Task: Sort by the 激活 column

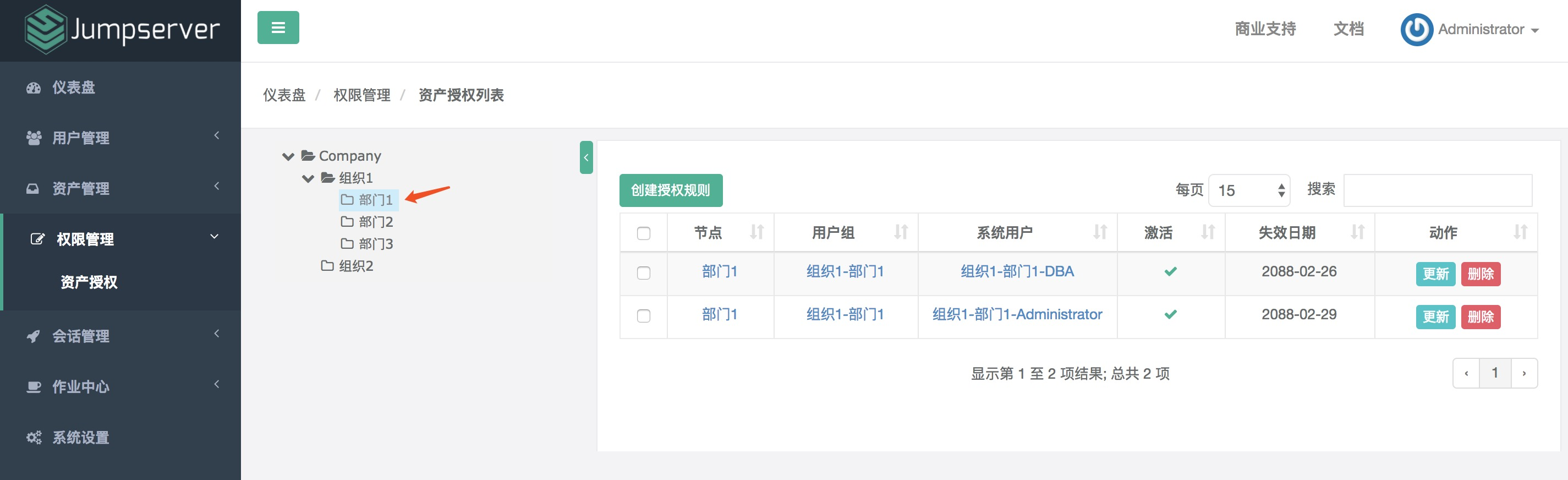Action: [1171, 232]
